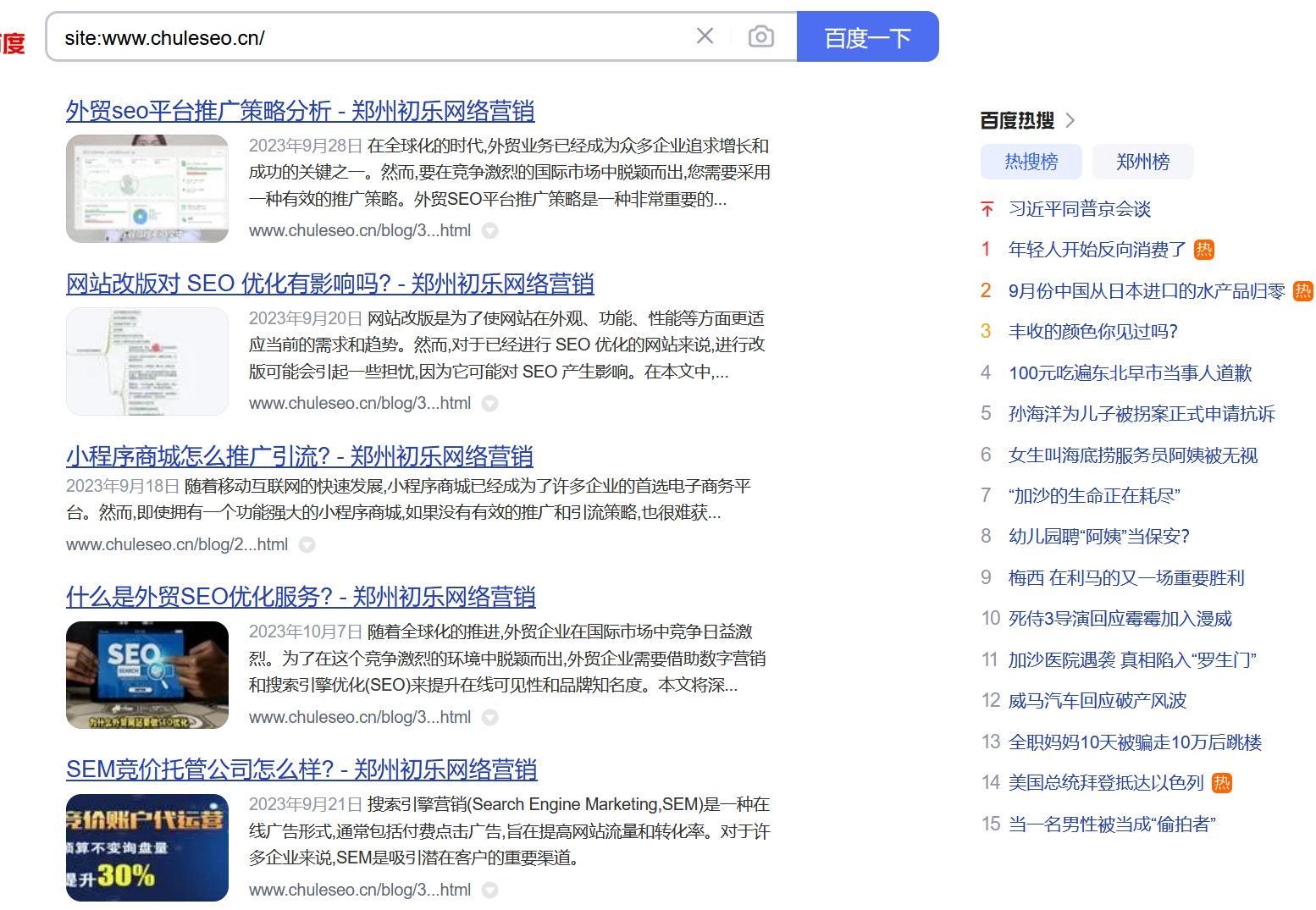Click 热 badge beside 拜登抵达以色列

pyautogui.click(x=1221, y=783)
